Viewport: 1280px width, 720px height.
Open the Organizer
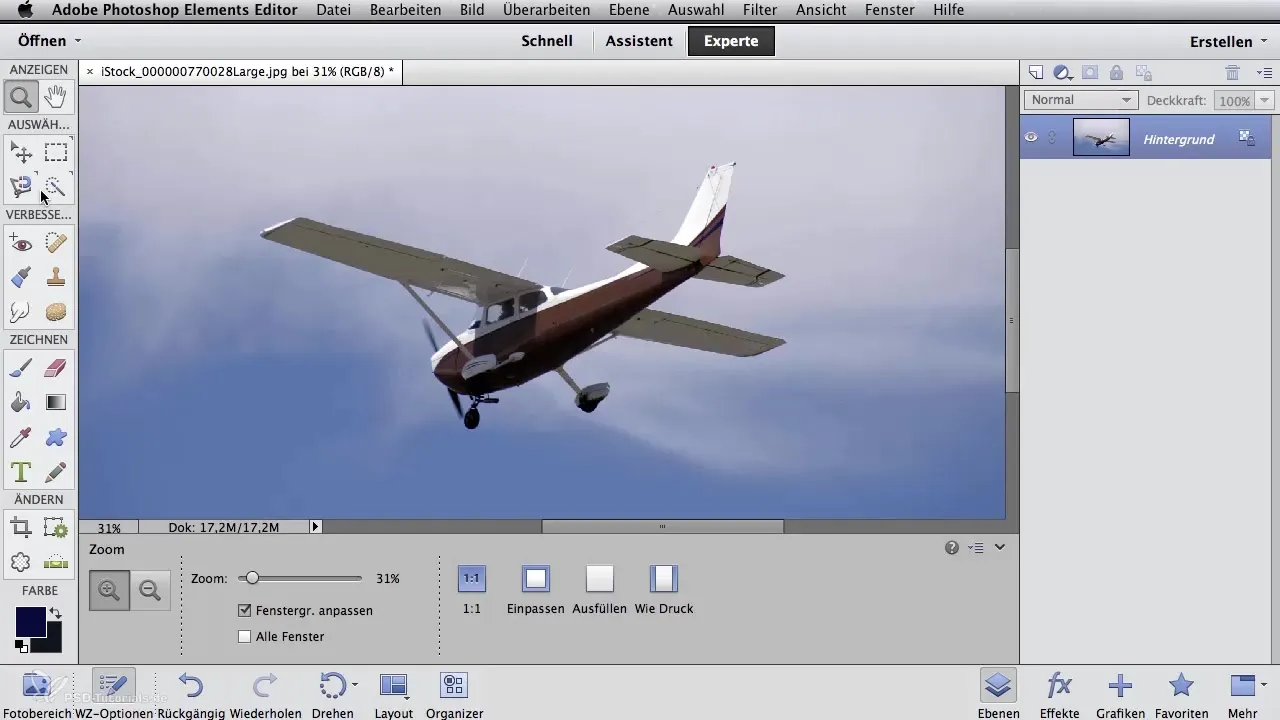454,693
